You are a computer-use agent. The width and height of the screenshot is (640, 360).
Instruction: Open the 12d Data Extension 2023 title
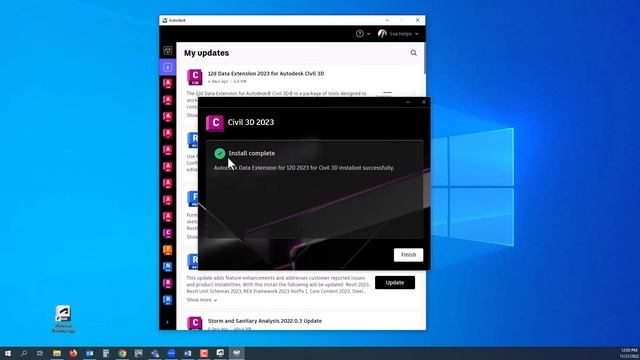pyautogui.click(x=266, y=73)
